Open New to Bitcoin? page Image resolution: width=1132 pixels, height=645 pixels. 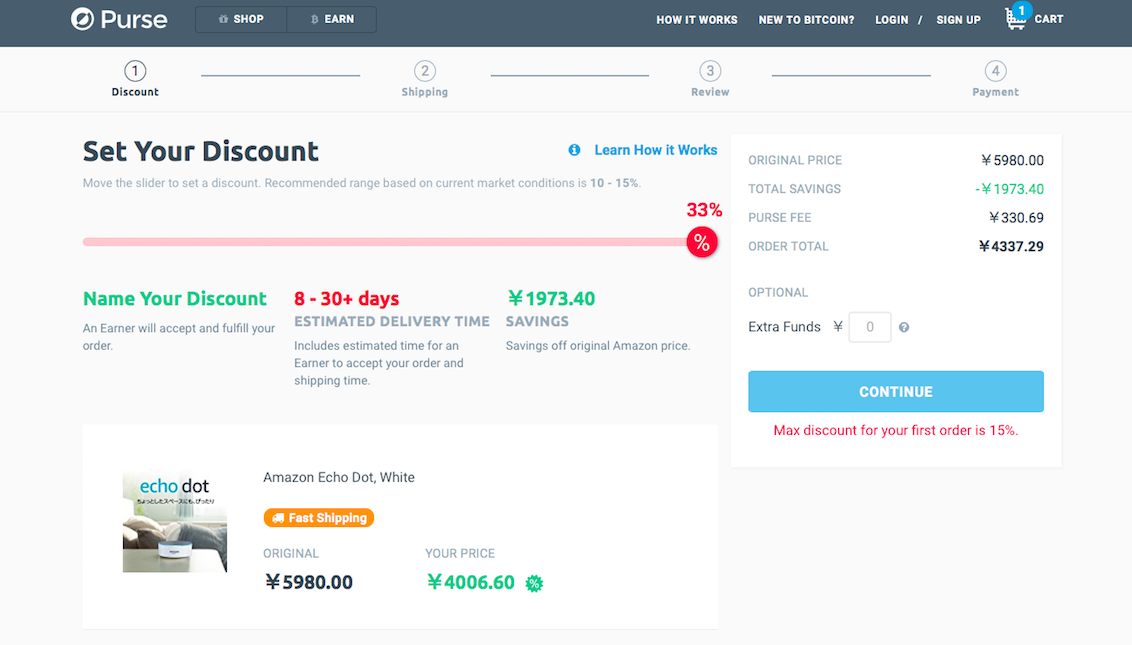806,20
